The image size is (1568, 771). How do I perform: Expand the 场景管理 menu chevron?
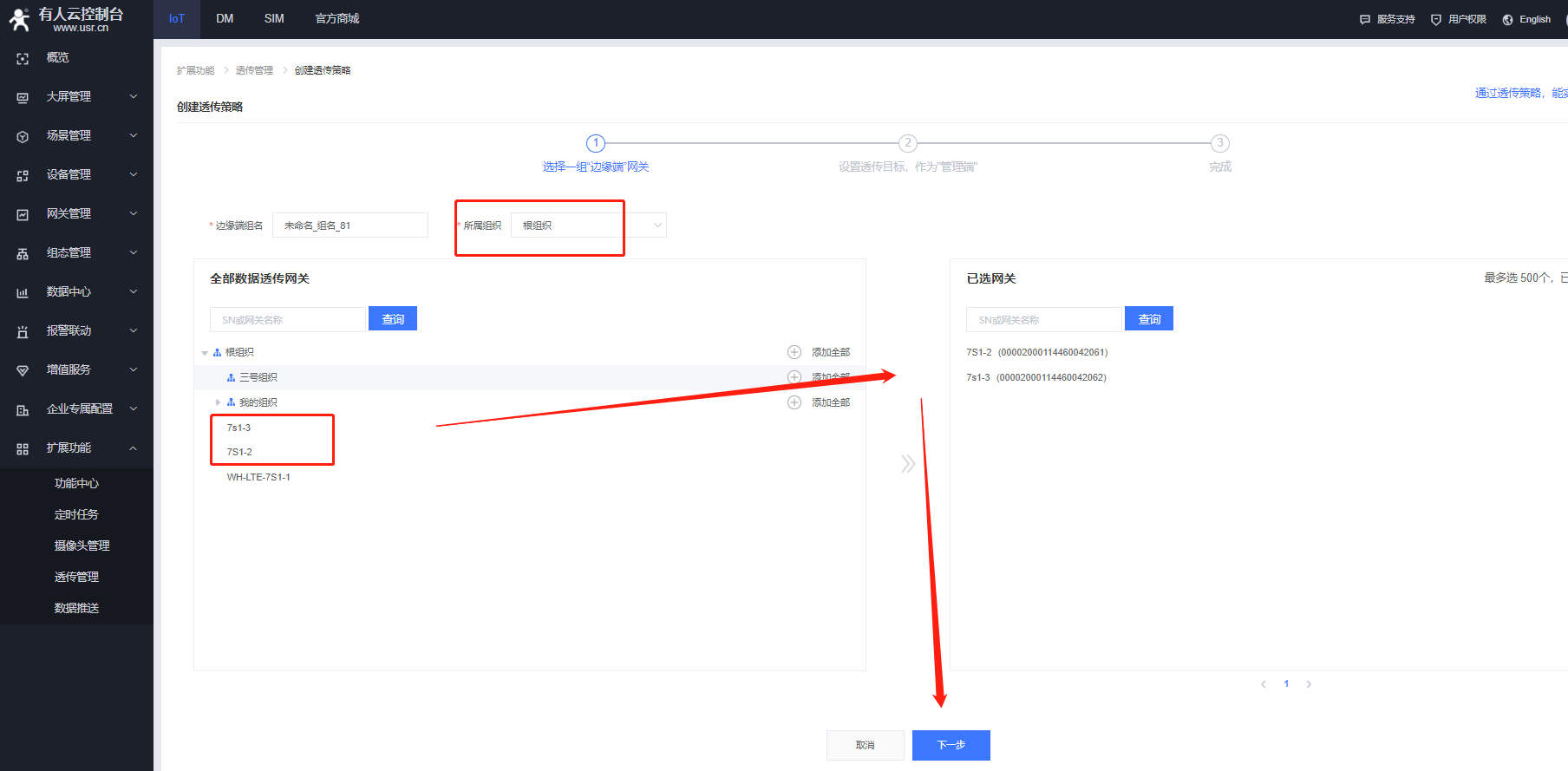134,135
